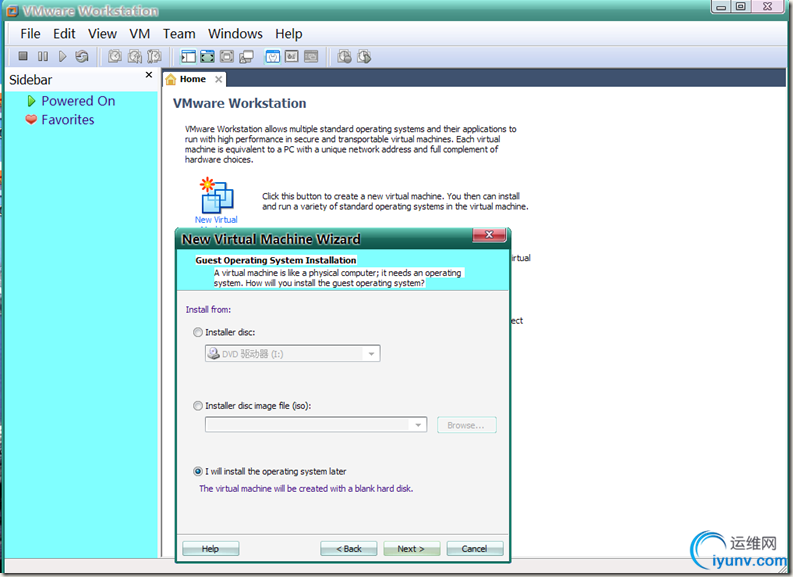Open the View menu

[102, 34]
